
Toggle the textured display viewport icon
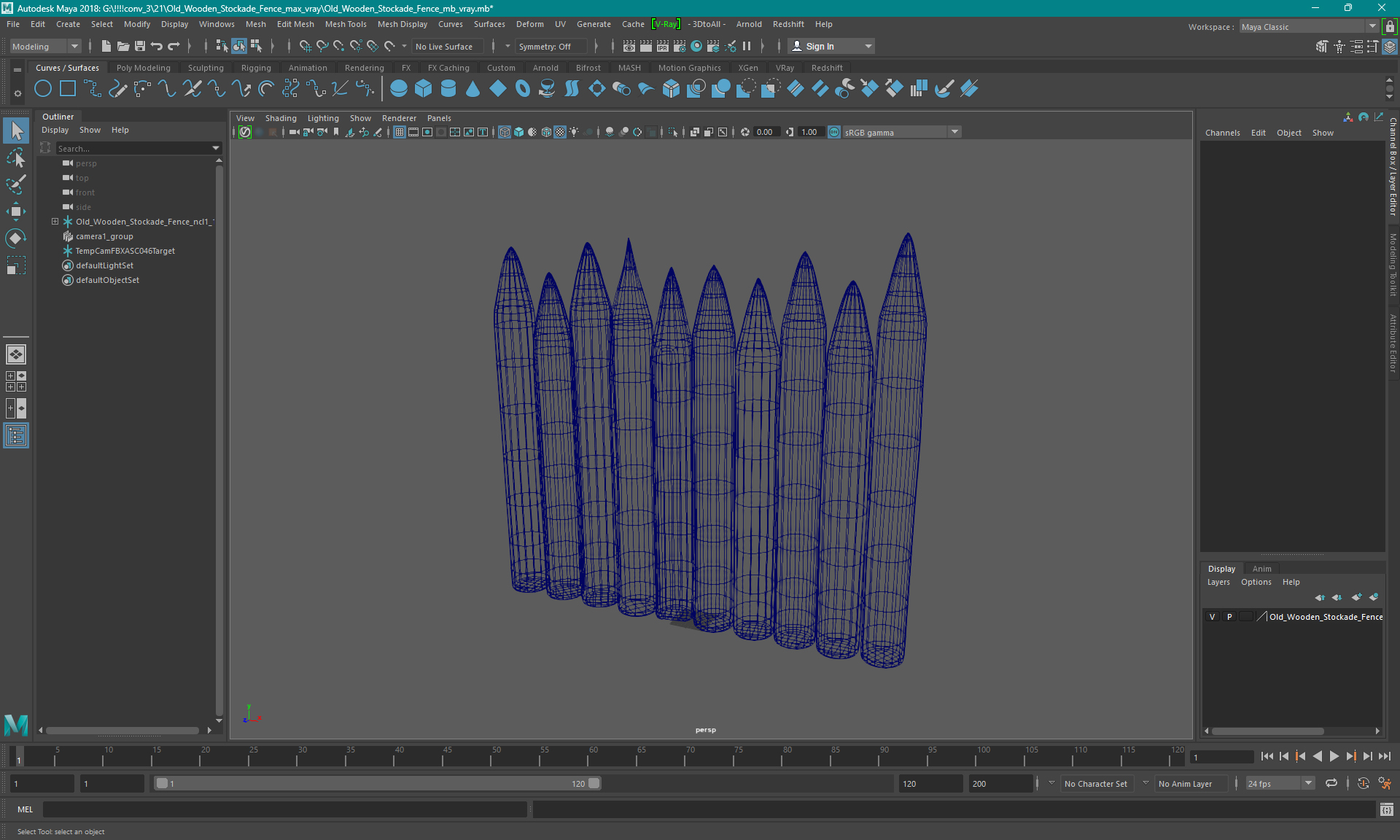point(560,132)
